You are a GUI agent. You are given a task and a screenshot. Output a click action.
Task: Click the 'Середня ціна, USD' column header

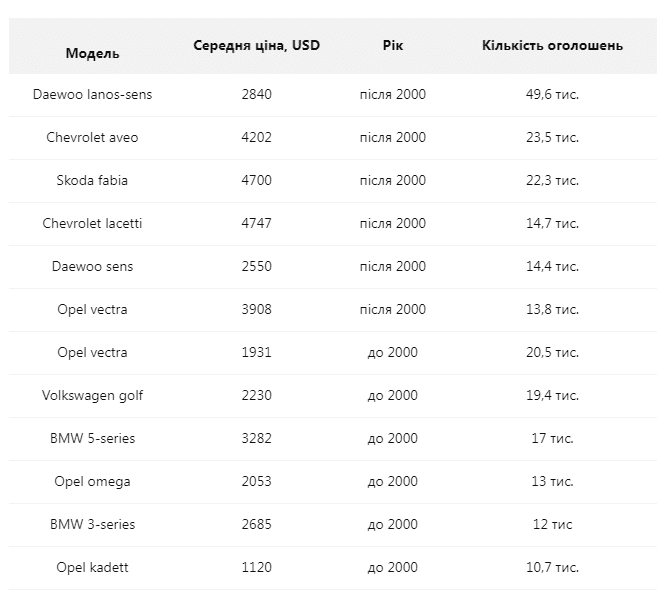pyautogui.click(x=257, y=45)
